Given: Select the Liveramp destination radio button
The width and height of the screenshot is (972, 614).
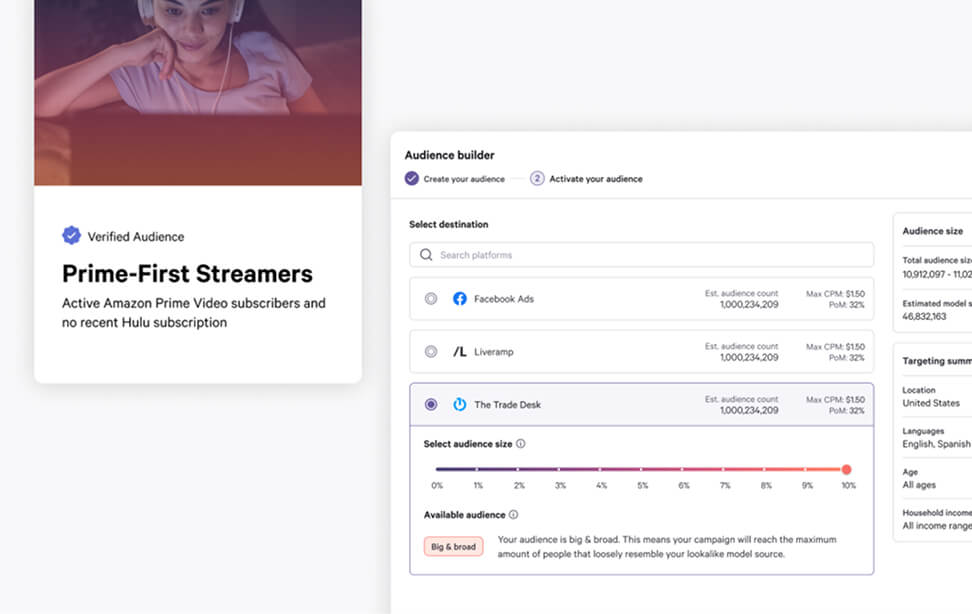Looking at the screenshot, I should (x=430, y=351).
